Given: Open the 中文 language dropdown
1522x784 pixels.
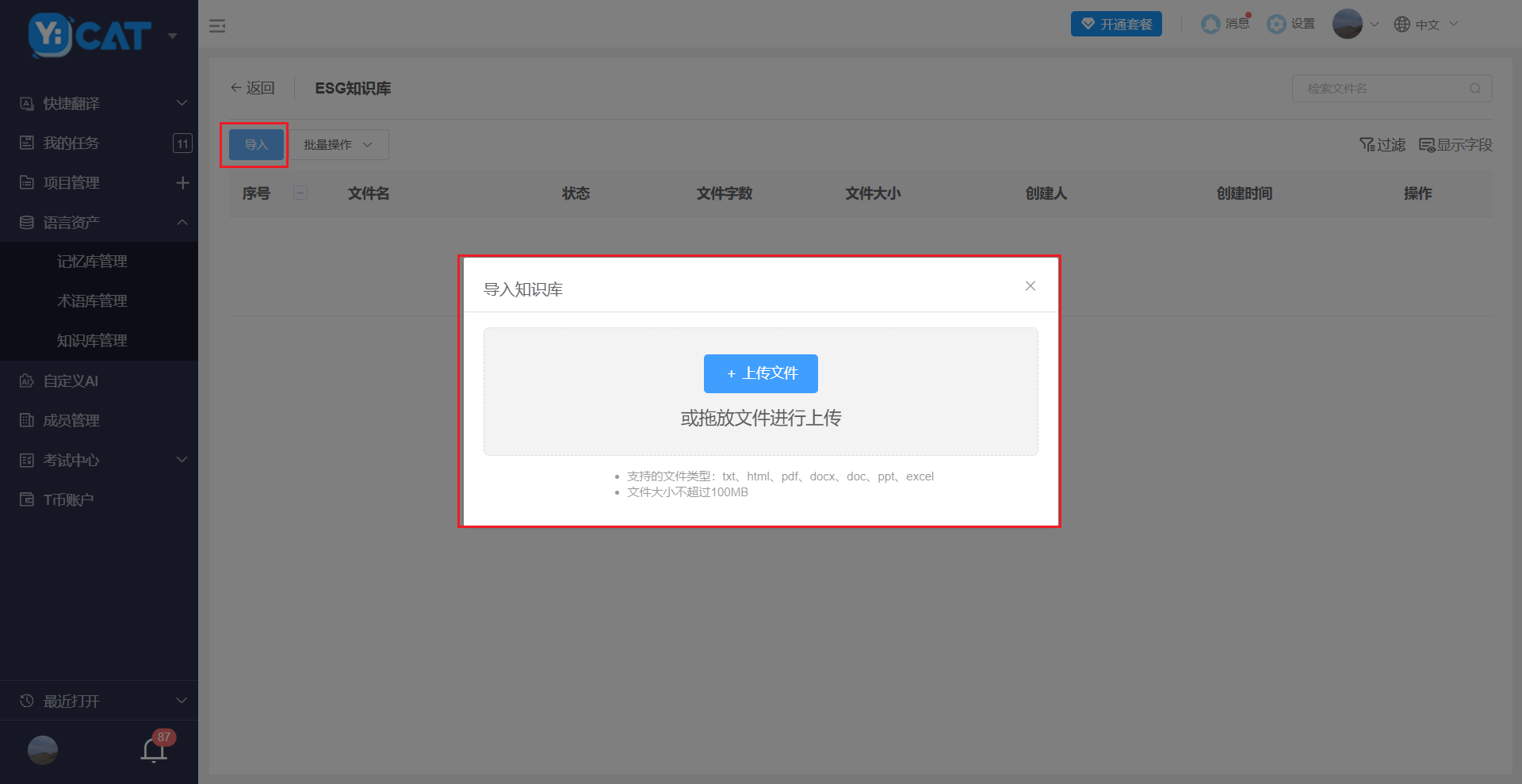Looking at the screenshot, I should (1426, 25).
